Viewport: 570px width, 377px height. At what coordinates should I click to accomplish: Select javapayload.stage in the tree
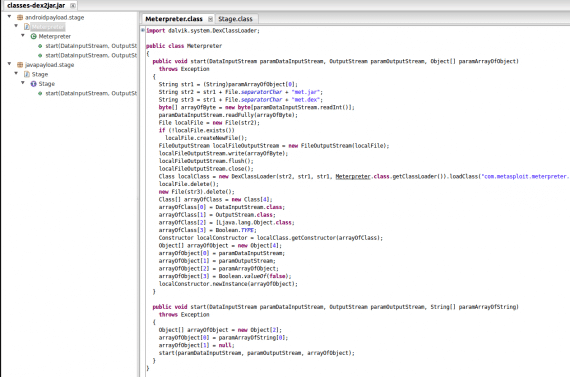49,65
